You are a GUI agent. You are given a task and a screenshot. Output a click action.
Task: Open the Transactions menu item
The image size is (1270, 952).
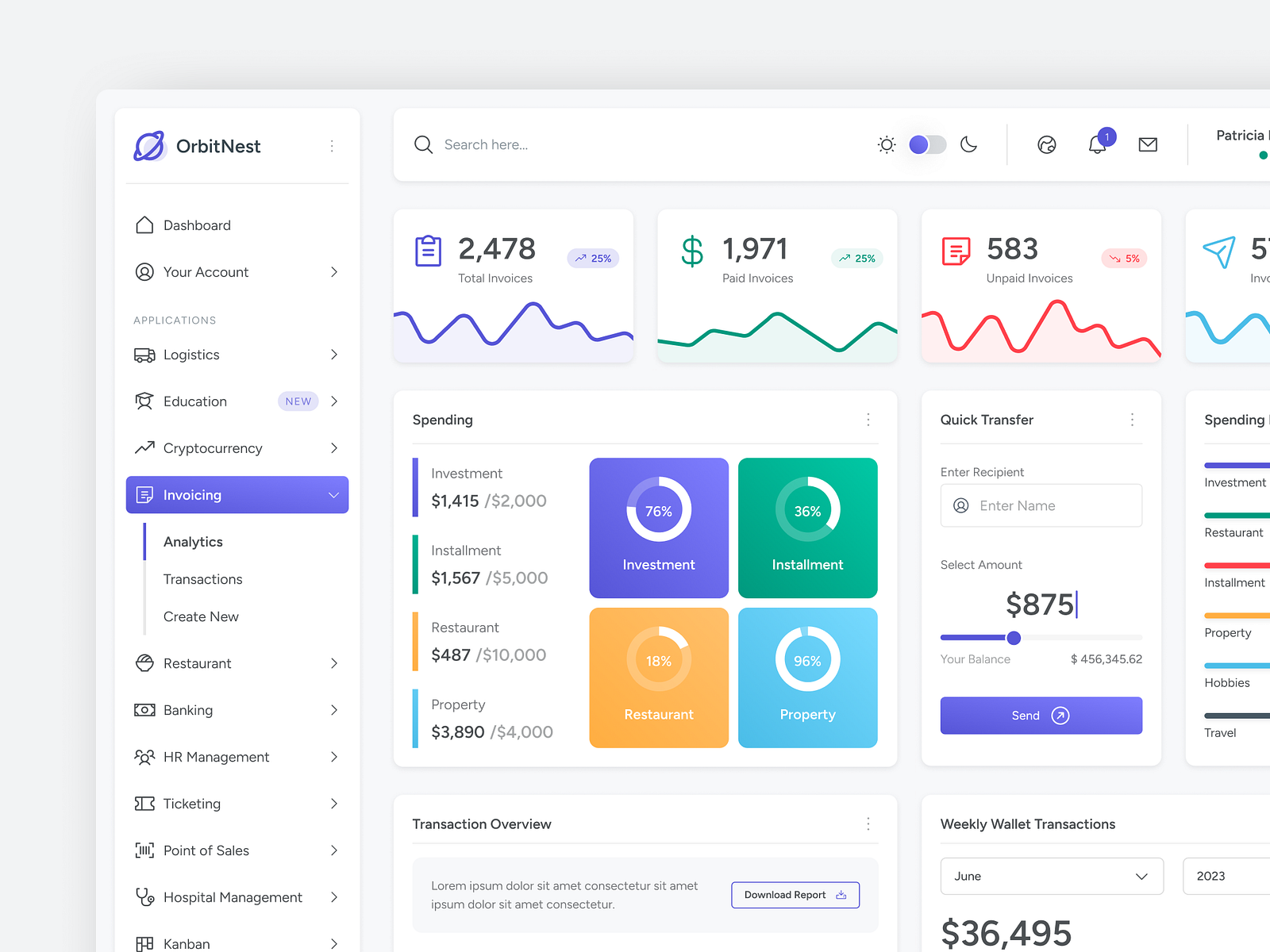[202, 579]
